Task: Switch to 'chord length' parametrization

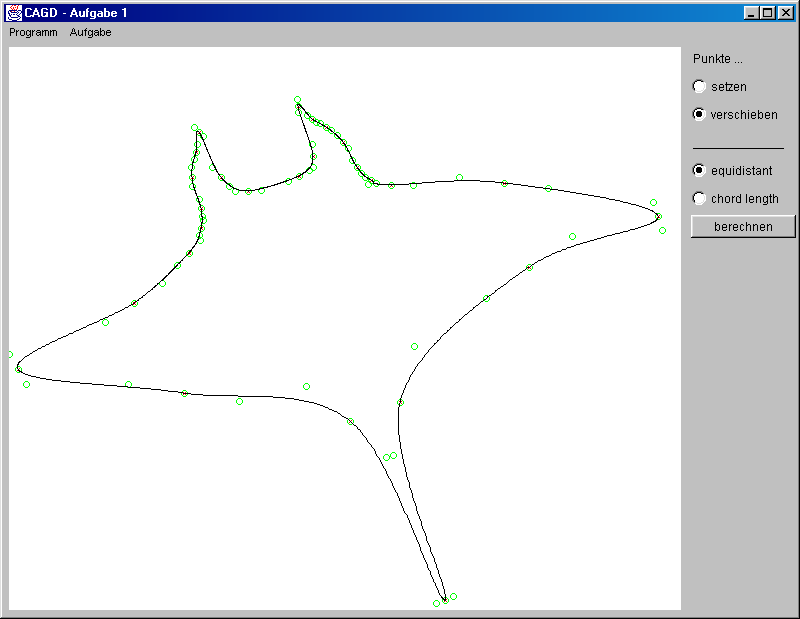Action: pyautogui.click(x=699, y=199)
